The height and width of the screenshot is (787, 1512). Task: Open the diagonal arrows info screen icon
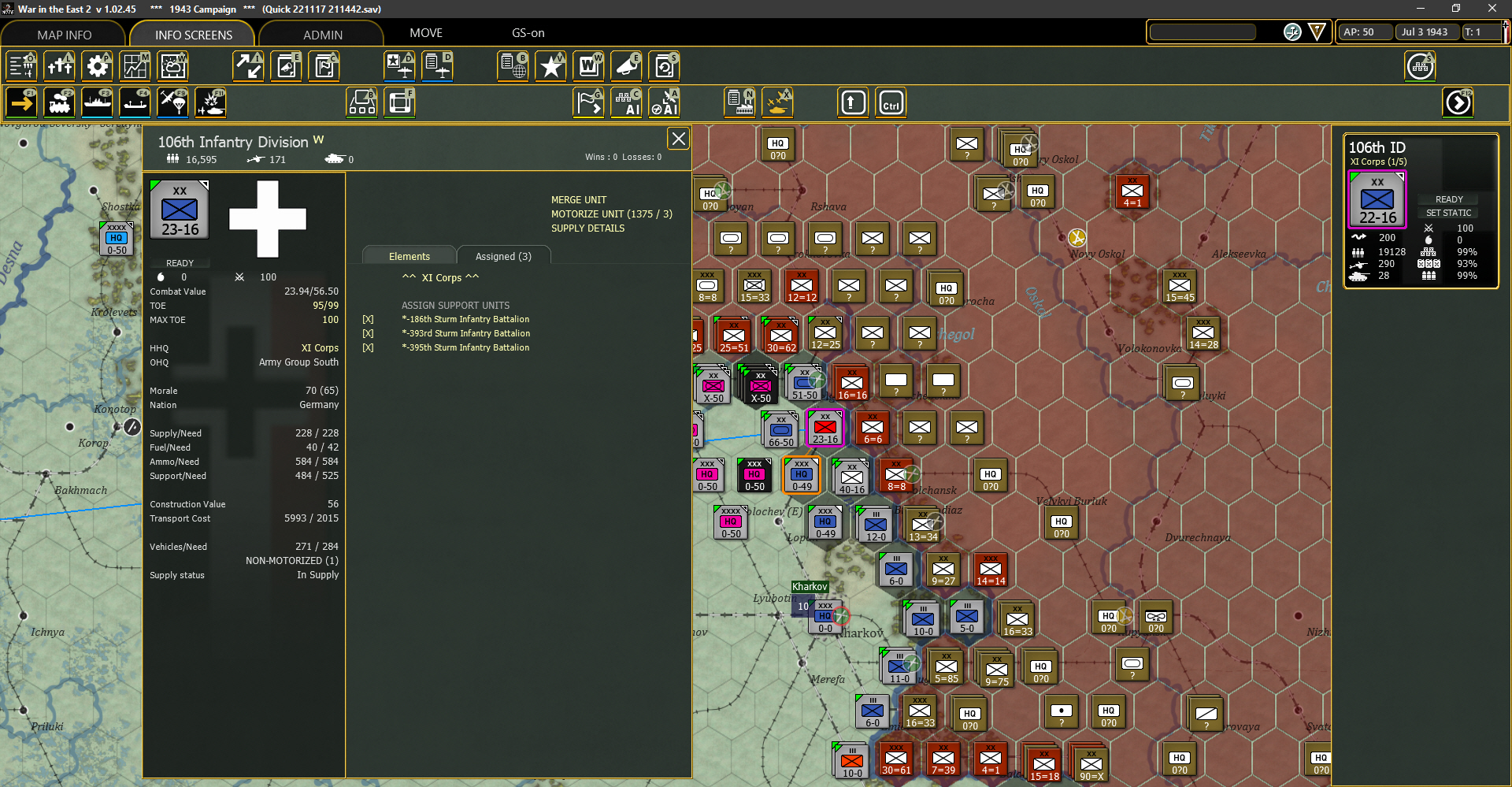[249, 66]
